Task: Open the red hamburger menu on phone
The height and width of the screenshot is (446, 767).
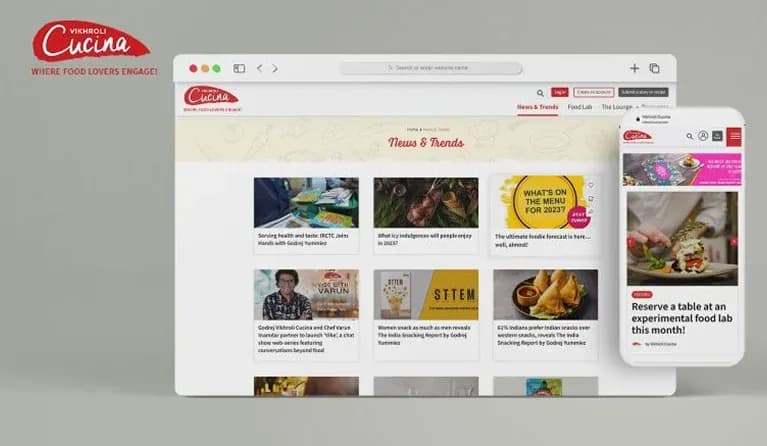Action: (734, 136)
